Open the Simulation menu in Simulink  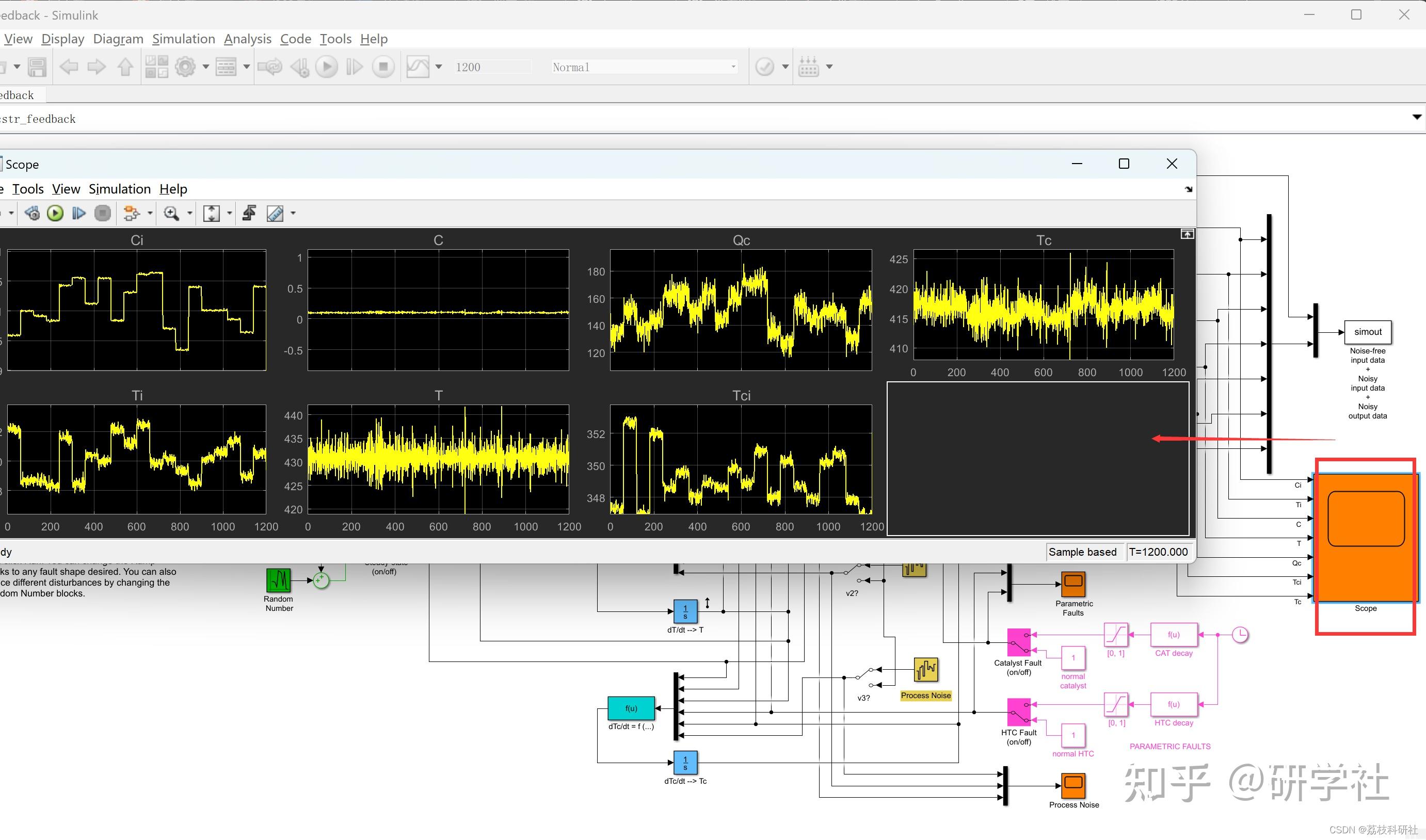pos(183,39)
